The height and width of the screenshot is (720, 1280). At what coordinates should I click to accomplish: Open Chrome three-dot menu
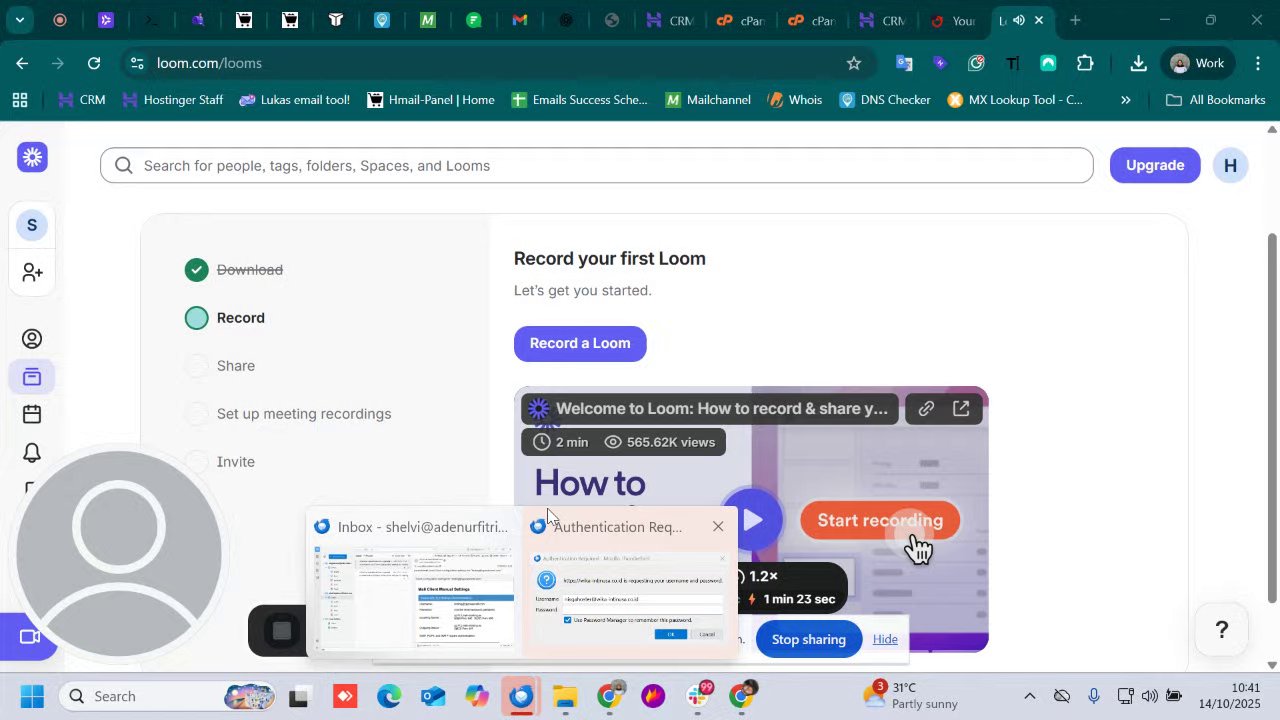pos(1258,63)
